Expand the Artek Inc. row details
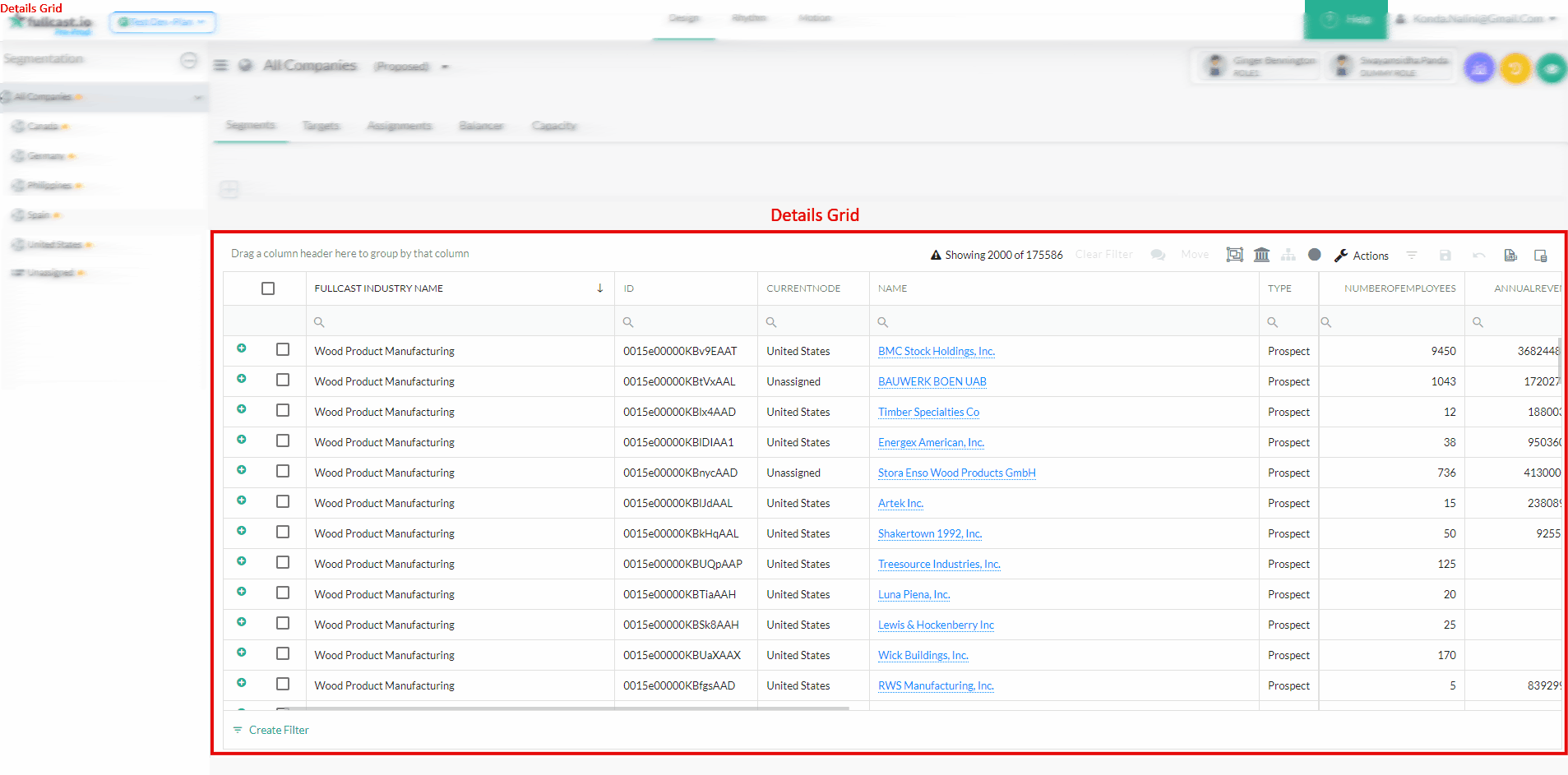 tap(242, 501)
